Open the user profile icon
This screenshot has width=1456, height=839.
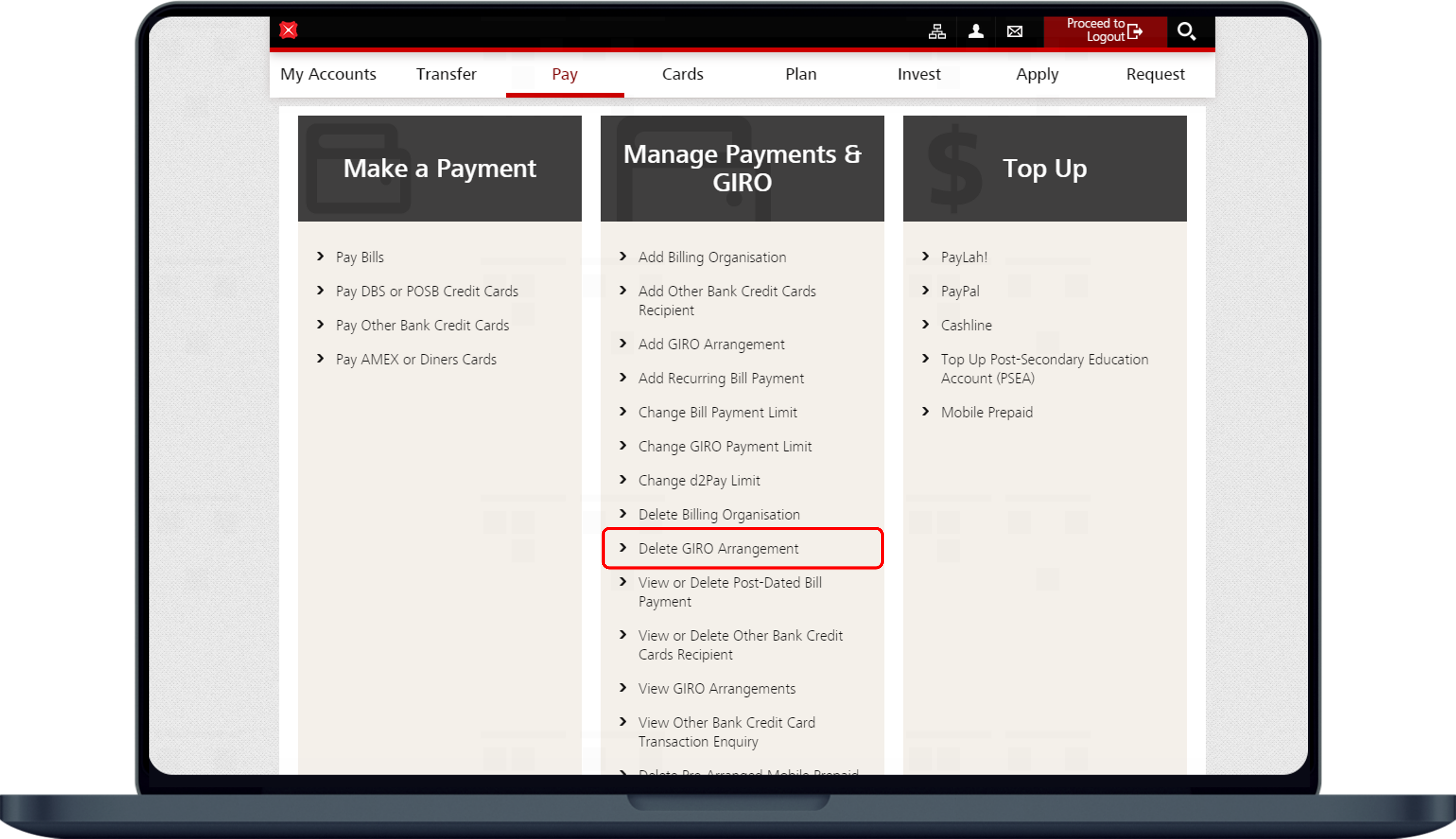coord(976,31)
